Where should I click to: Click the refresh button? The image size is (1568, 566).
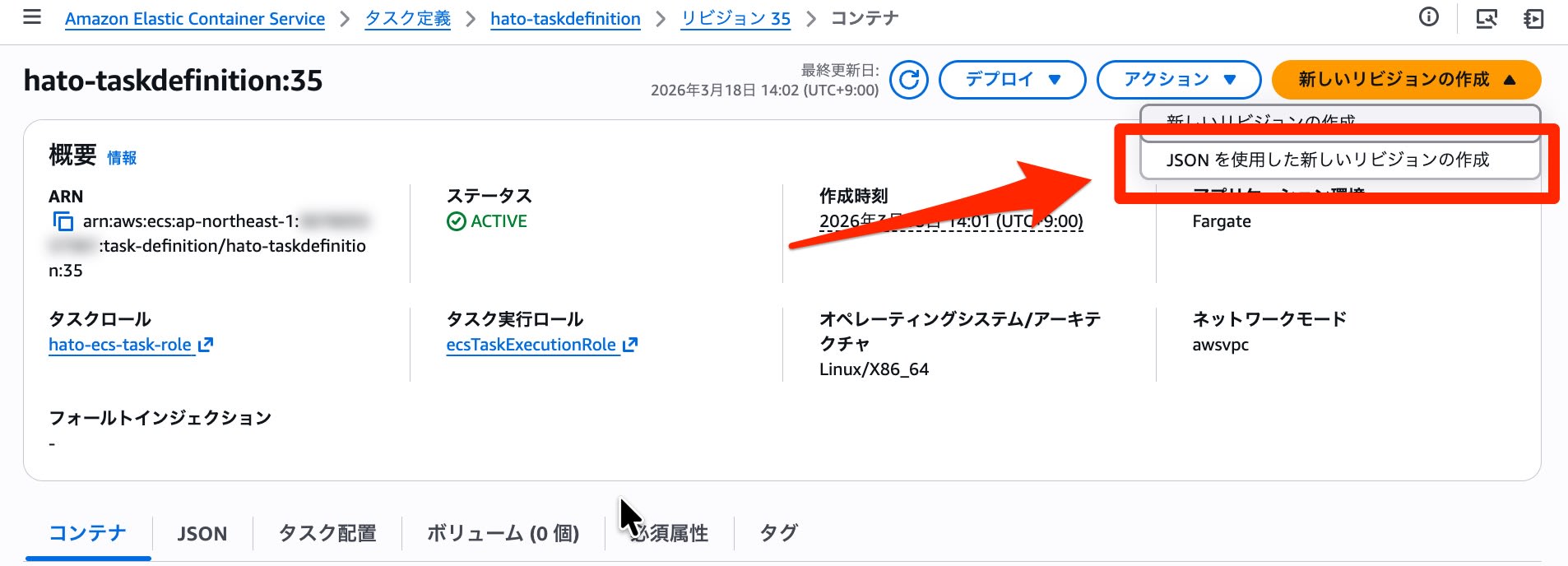(x=908, y=80)
